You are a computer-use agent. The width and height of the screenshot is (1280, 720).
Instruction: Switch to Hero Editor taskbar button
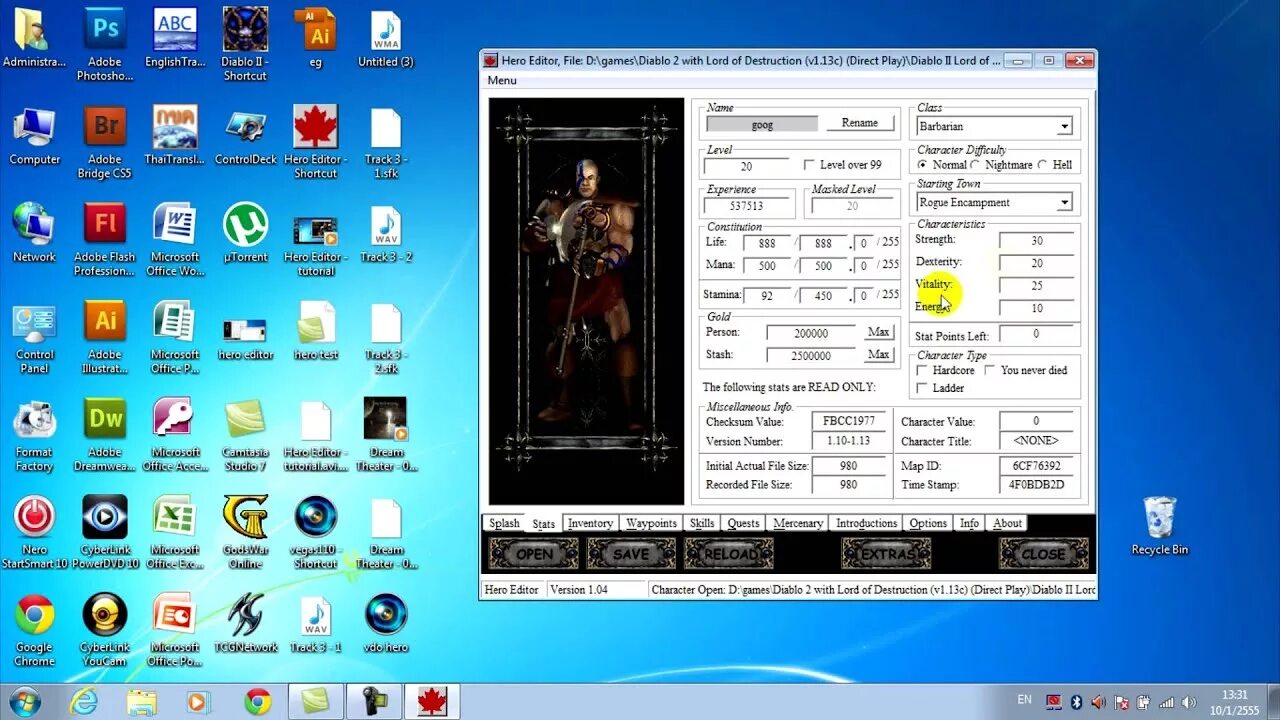coord(432,702)
